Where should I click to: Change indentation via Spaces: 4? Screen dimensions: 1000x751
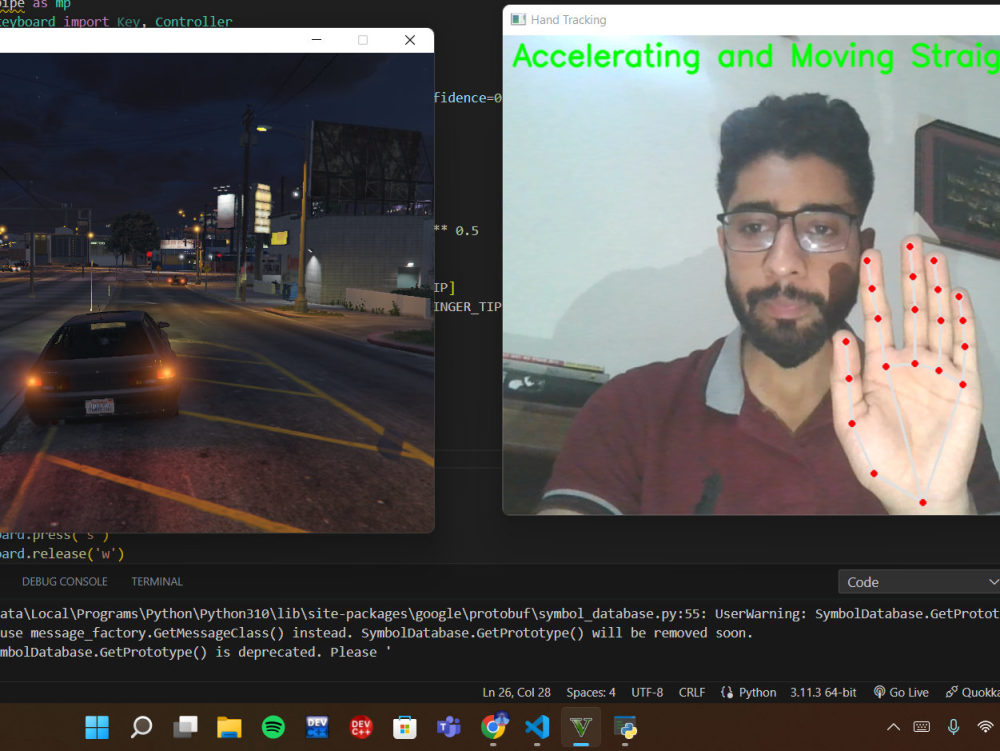tap(591, 692)
